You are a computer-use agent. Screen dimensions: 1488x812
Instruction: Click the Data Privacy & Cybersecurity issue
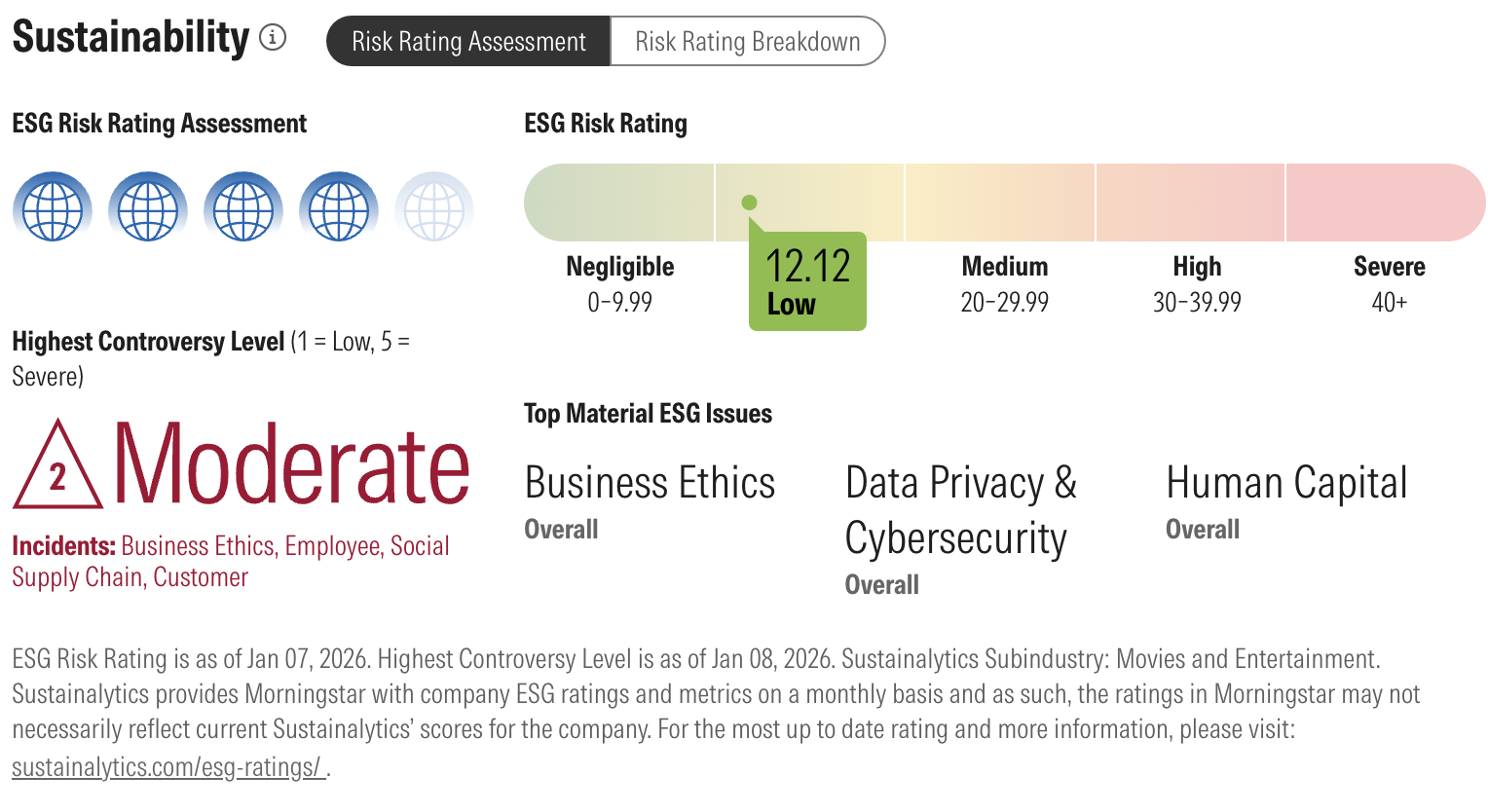click(960, 510)
